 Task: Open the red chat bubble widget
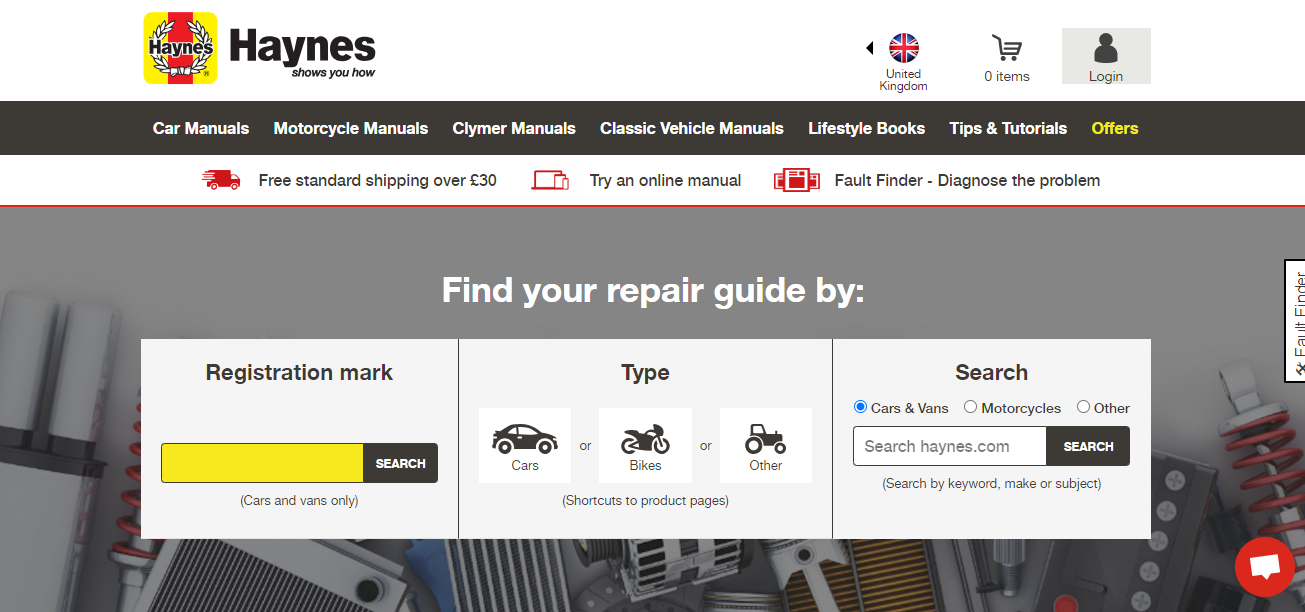pos(1265,567)
